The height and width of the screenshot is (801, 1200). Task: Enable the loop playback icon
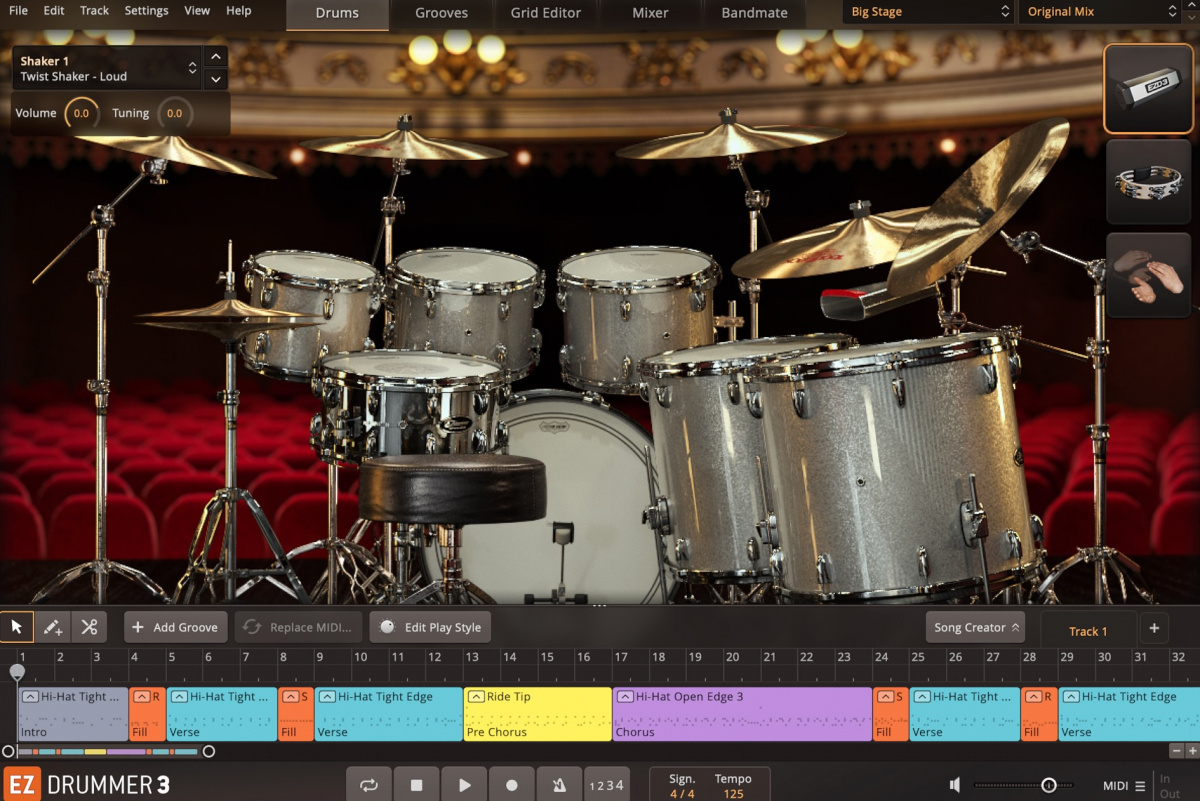point(368,784)
